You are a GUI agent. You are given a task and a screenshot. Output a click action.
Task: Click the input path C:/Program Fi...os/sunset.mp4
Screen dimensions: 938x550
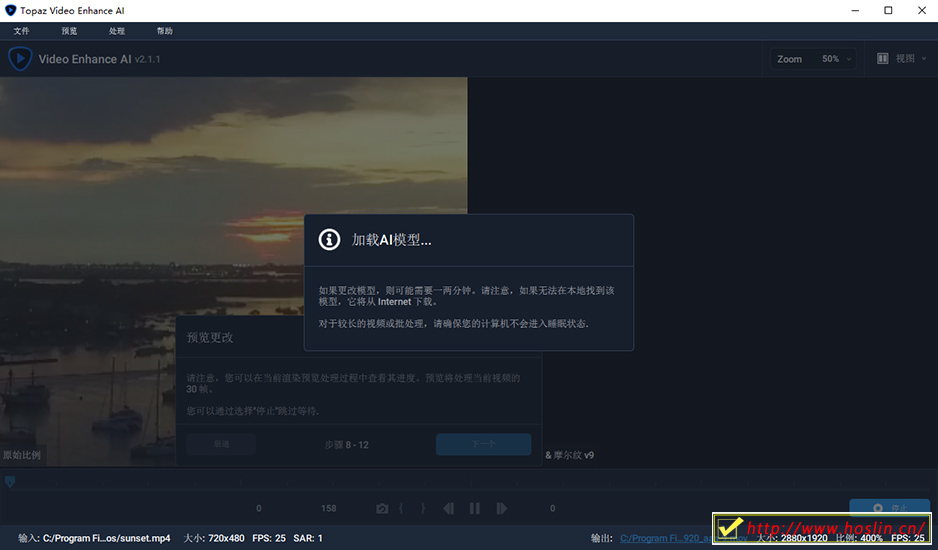click(x=106, y=538)
